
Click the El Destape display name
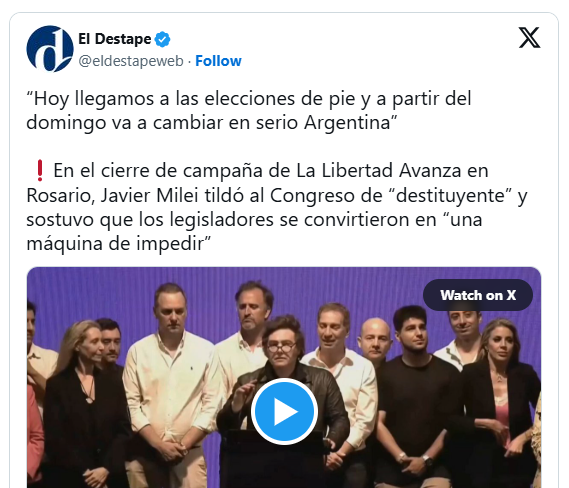point(115,39)
